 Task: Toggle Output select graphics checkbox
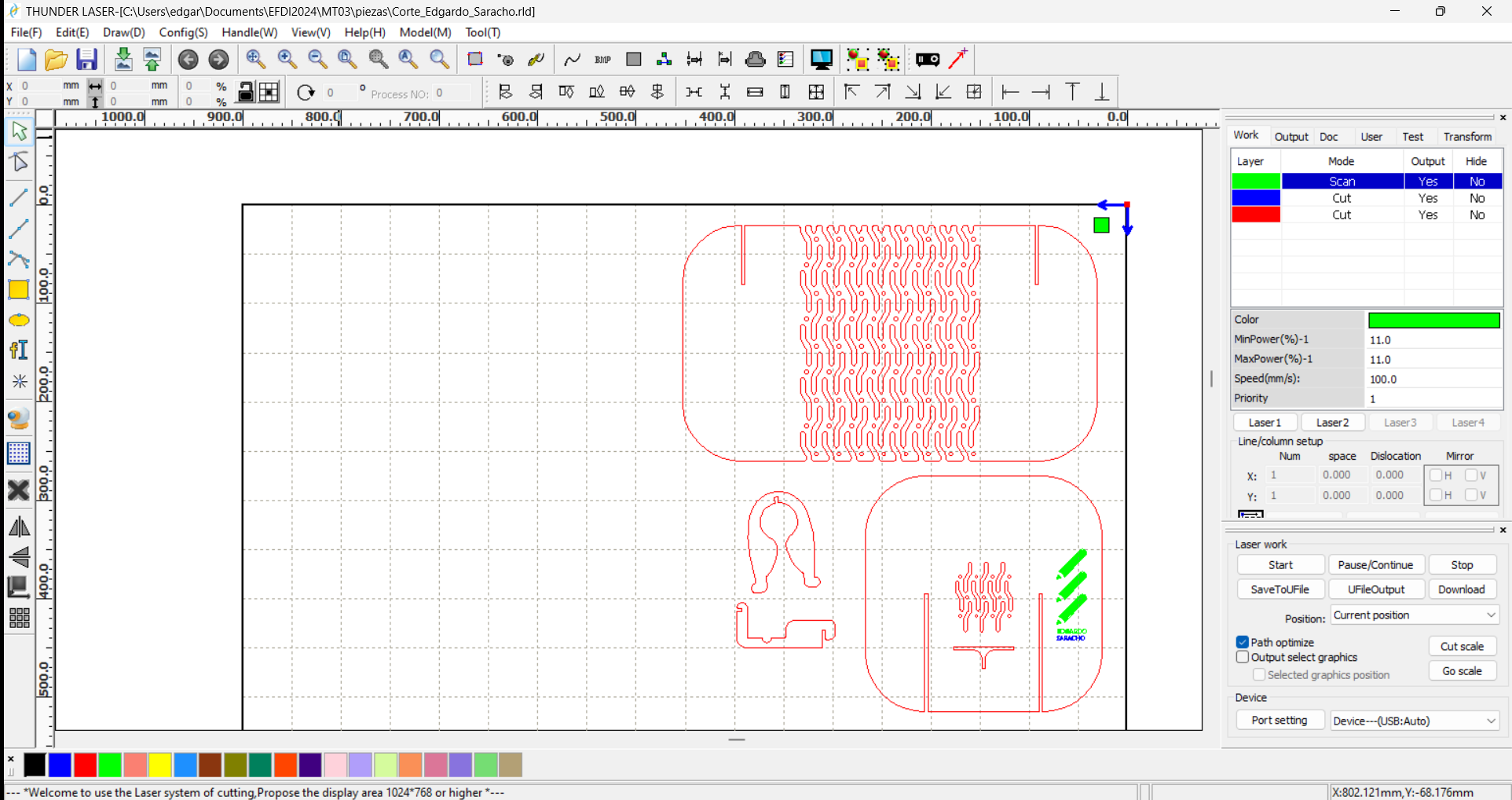point(1242,657)
